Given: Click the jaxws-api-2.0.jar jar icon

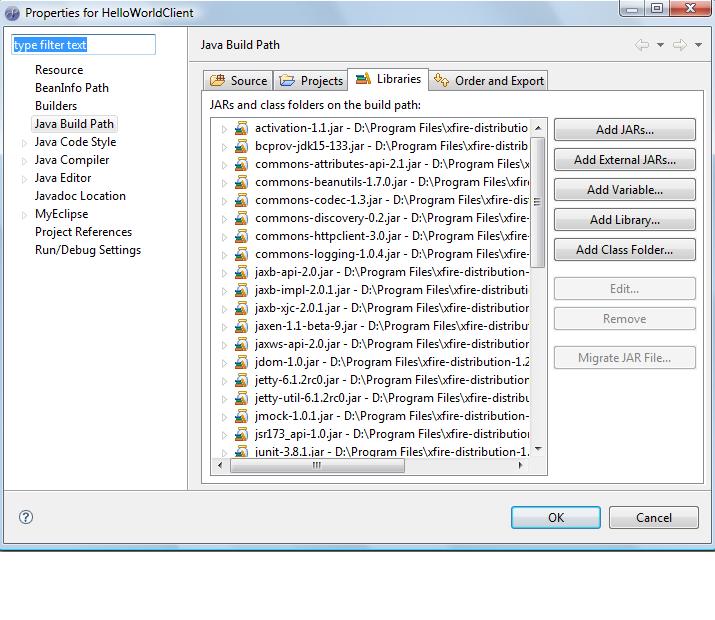Looking at the screenshot, I should tap(241, 345).
